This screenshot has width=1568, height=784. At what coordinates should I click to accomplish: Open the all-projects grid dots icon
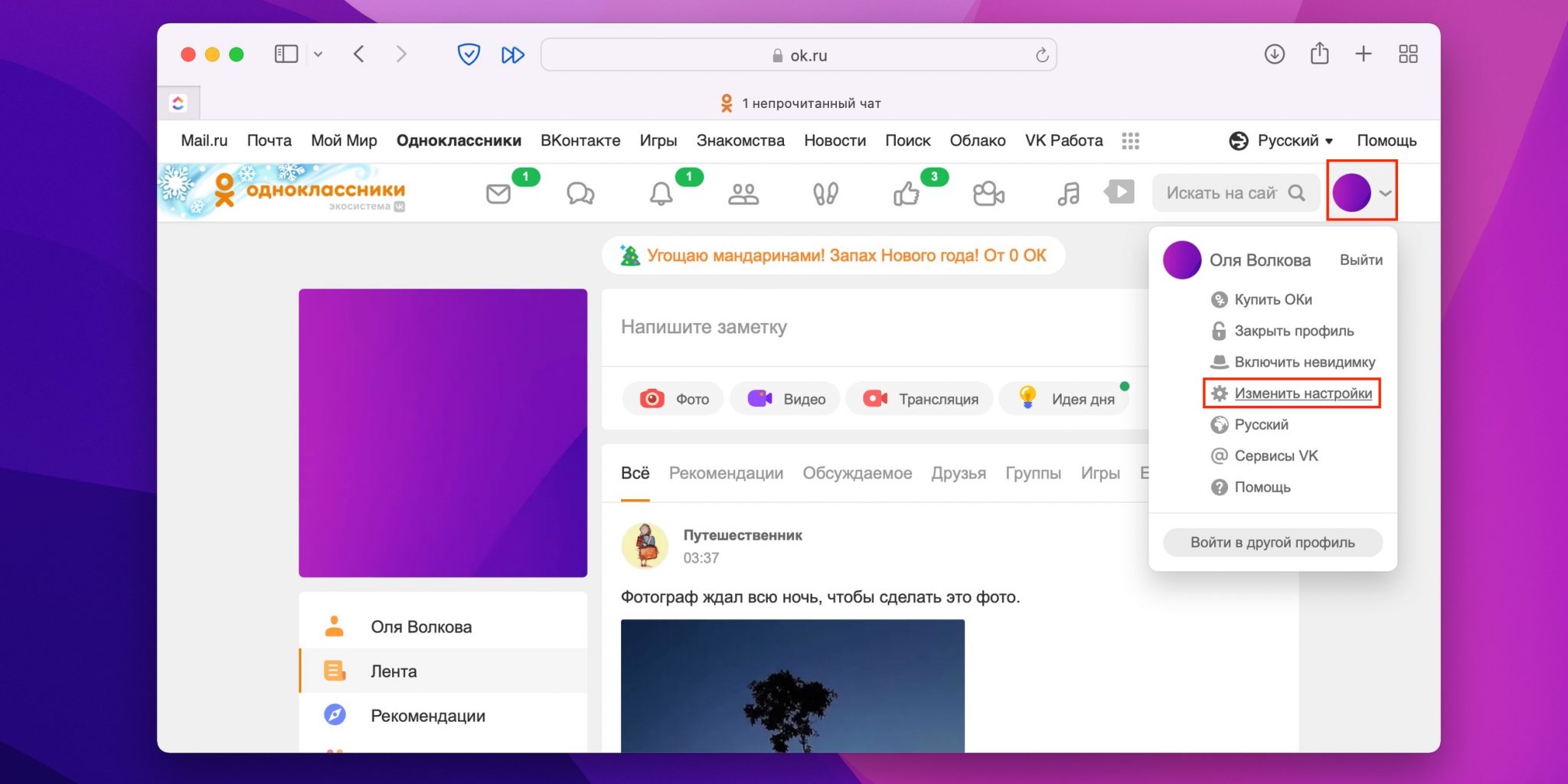point(1131,141)
